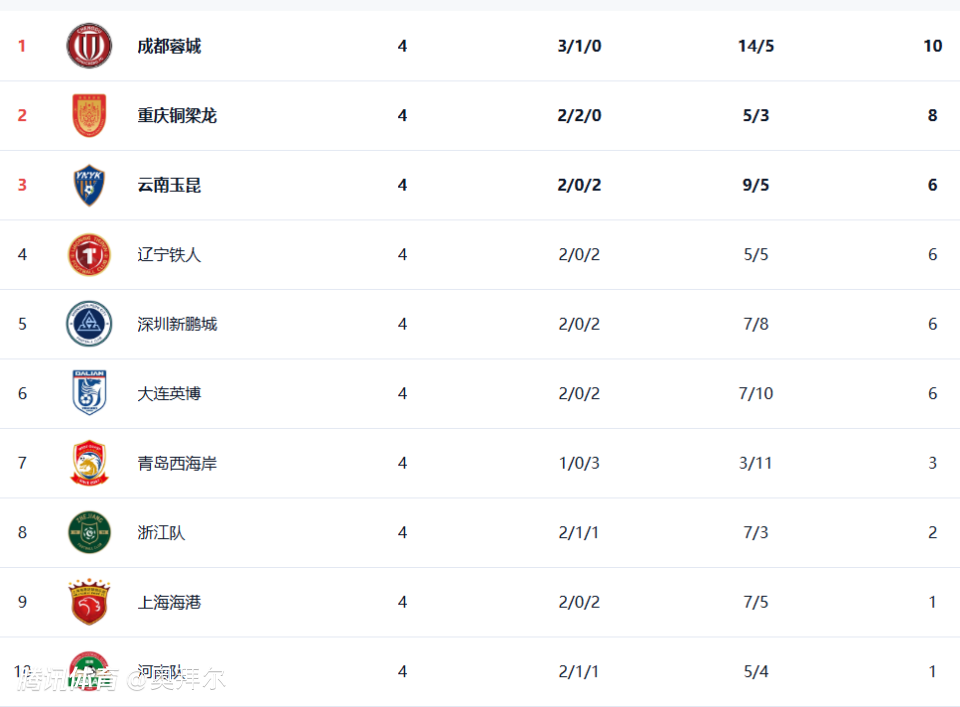Click the 深圳新鹏城 team name
The width and height of the screenshot is (960, 707).
point(177,324)
